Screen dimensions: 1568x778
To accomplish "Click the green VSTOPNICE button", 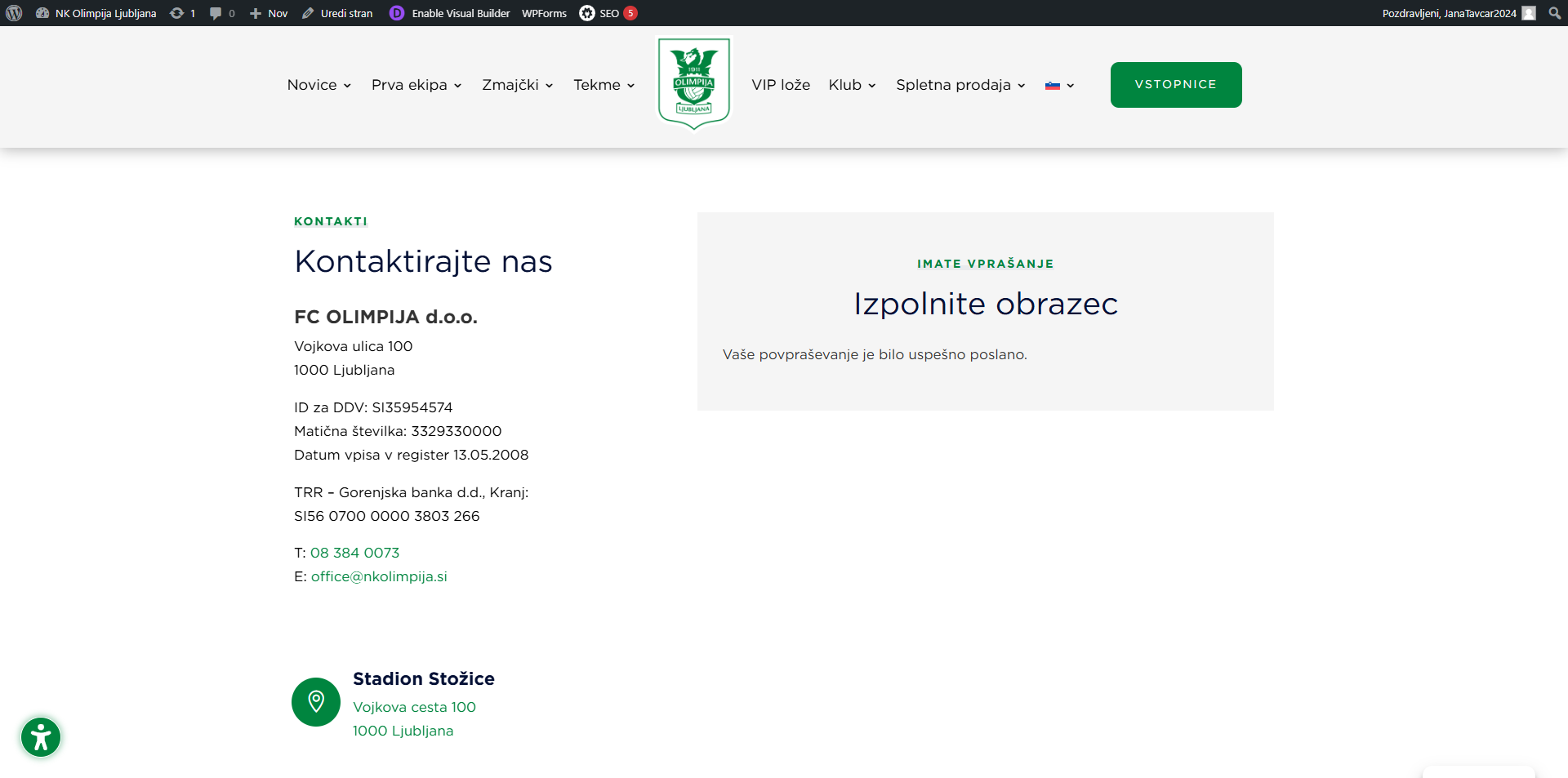I will [1176, 85].
